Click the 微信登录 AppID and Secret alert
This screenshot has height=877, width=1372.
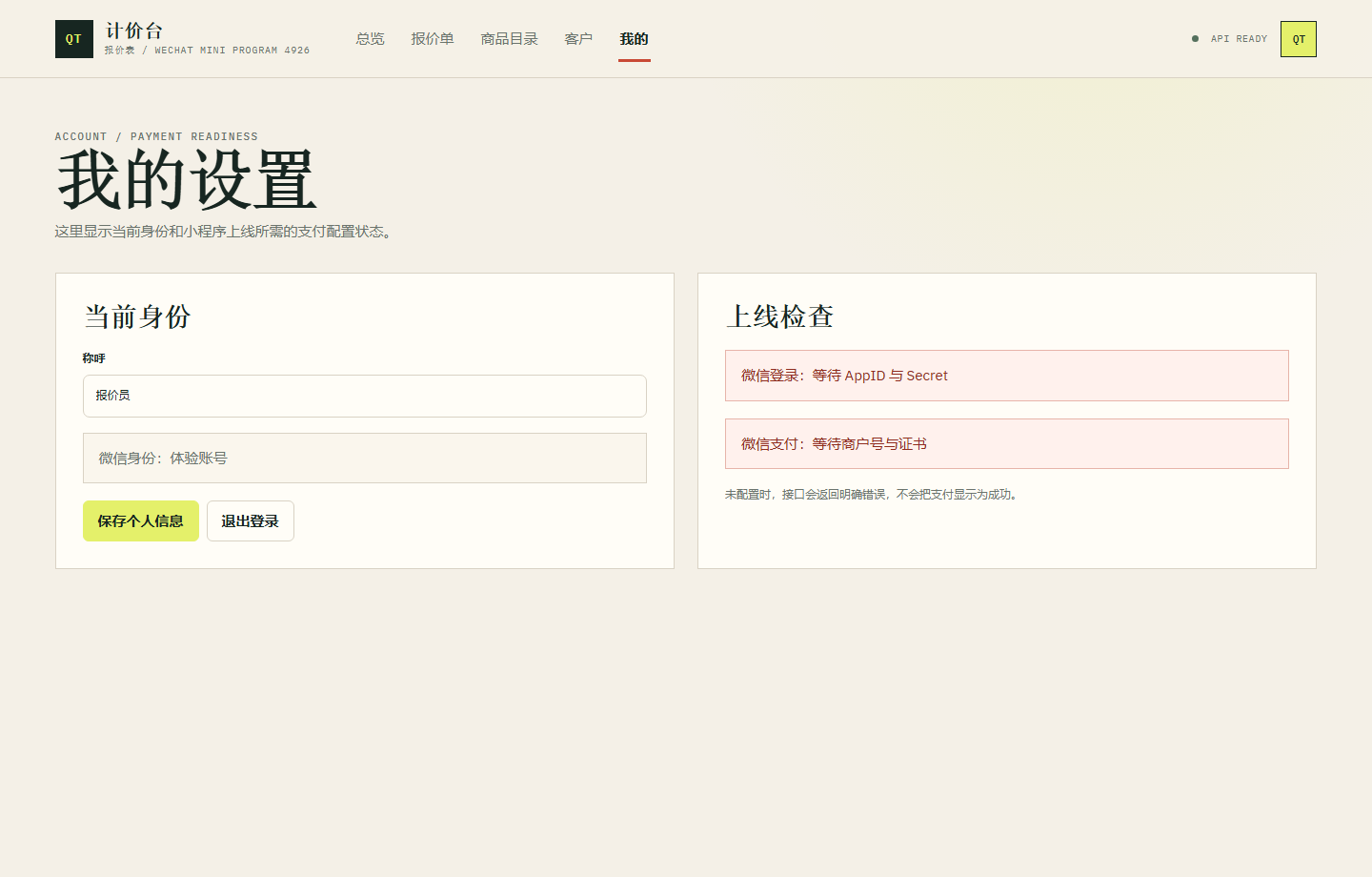tap(1007, 376)
